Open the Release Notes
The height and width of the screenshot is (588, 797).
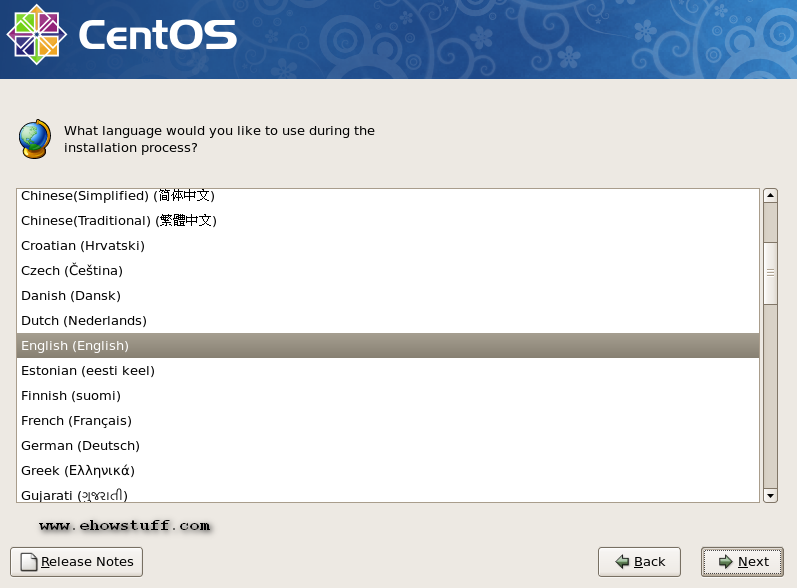coord(76,562)
